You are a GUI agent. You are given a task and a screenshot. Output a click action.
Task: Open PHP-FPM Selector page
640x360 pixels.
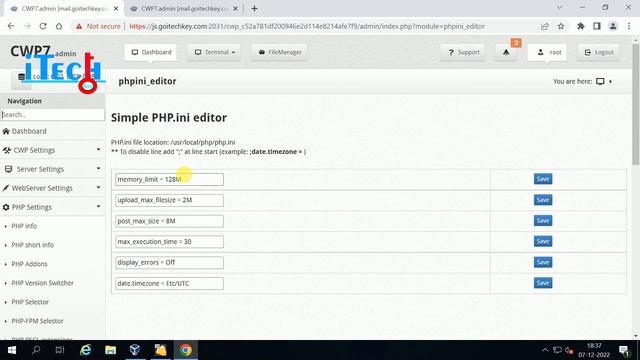[x=38, y=321]
